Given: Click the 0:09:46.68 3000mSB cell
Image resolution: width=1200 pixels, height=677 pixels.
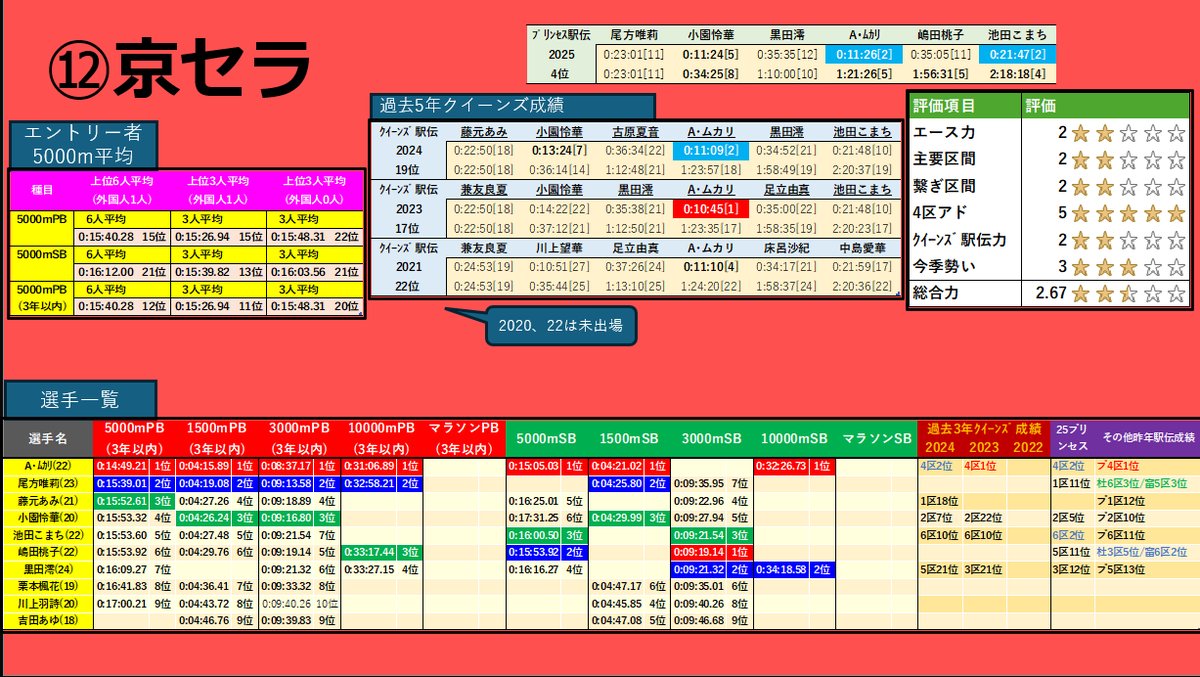Looking at the screenshot, I should coord(698,620).
